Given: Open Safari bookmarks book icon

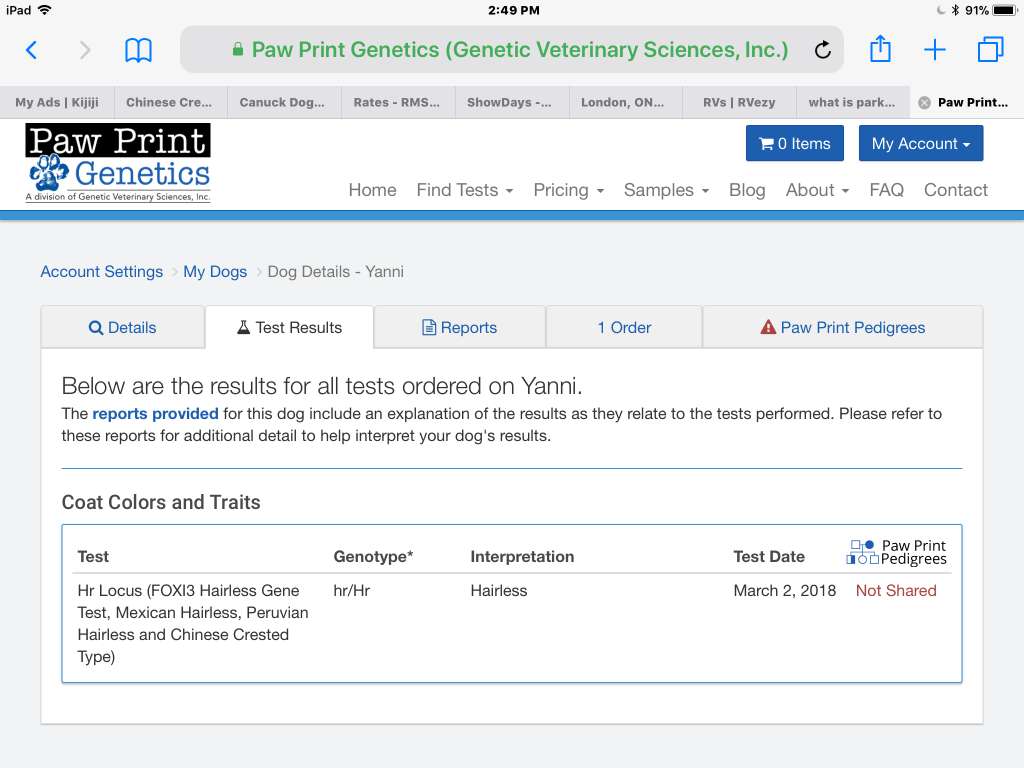Looking at the screenshot, I should [138, 50].
